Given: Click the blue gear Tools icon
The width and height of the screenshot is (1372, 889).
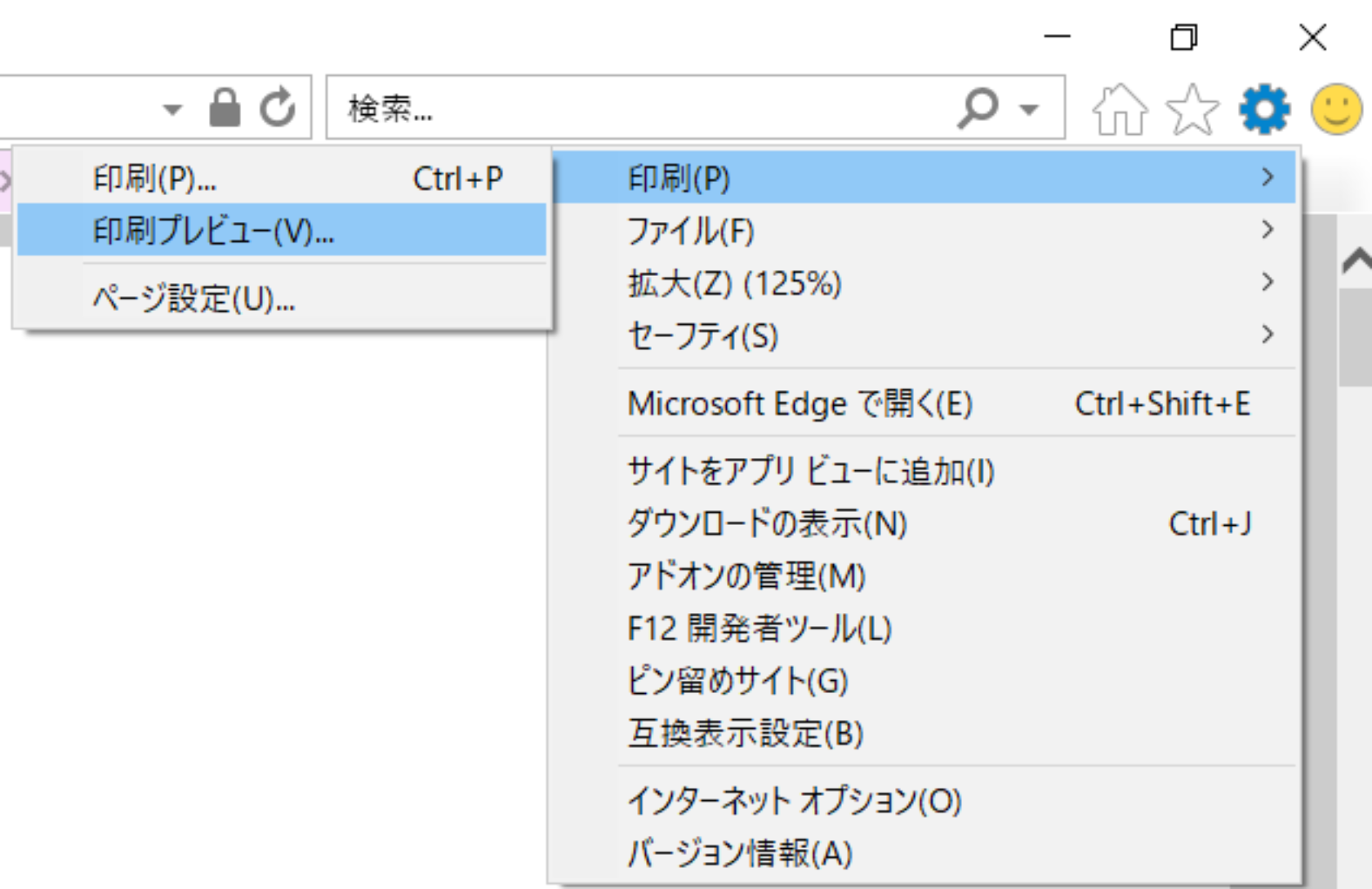Looking at the screenshot, I should pos(1264,109).
